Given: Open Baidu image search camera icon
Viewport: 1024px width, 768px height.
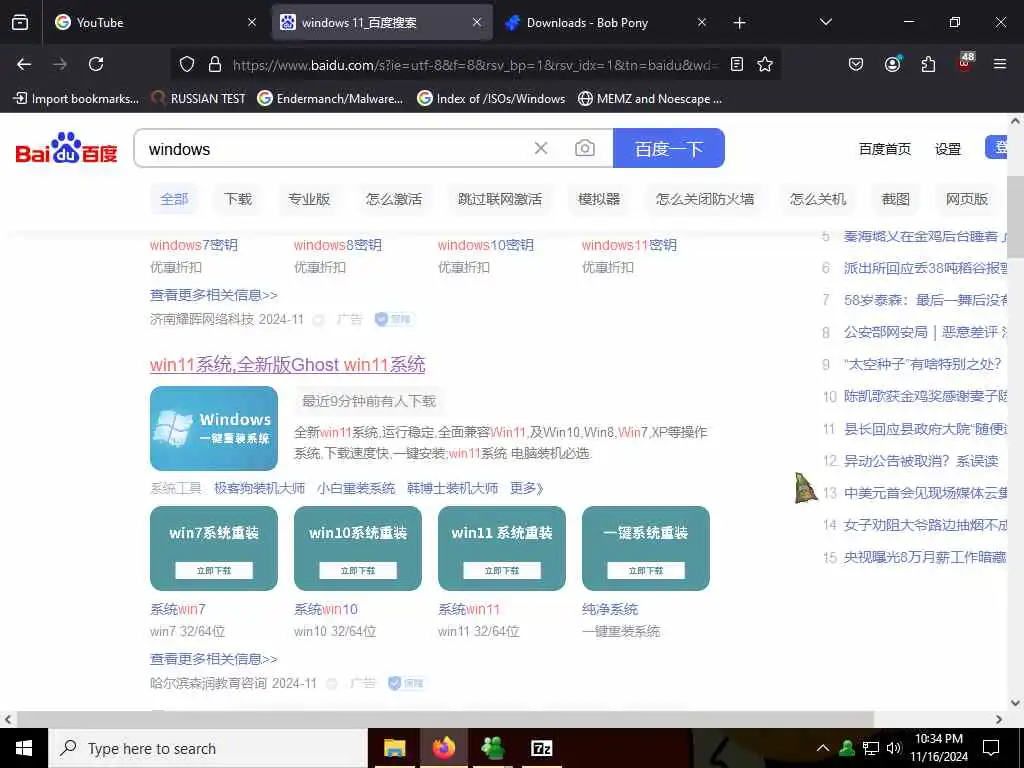Looking at the screenshot, I should [584, 148].
